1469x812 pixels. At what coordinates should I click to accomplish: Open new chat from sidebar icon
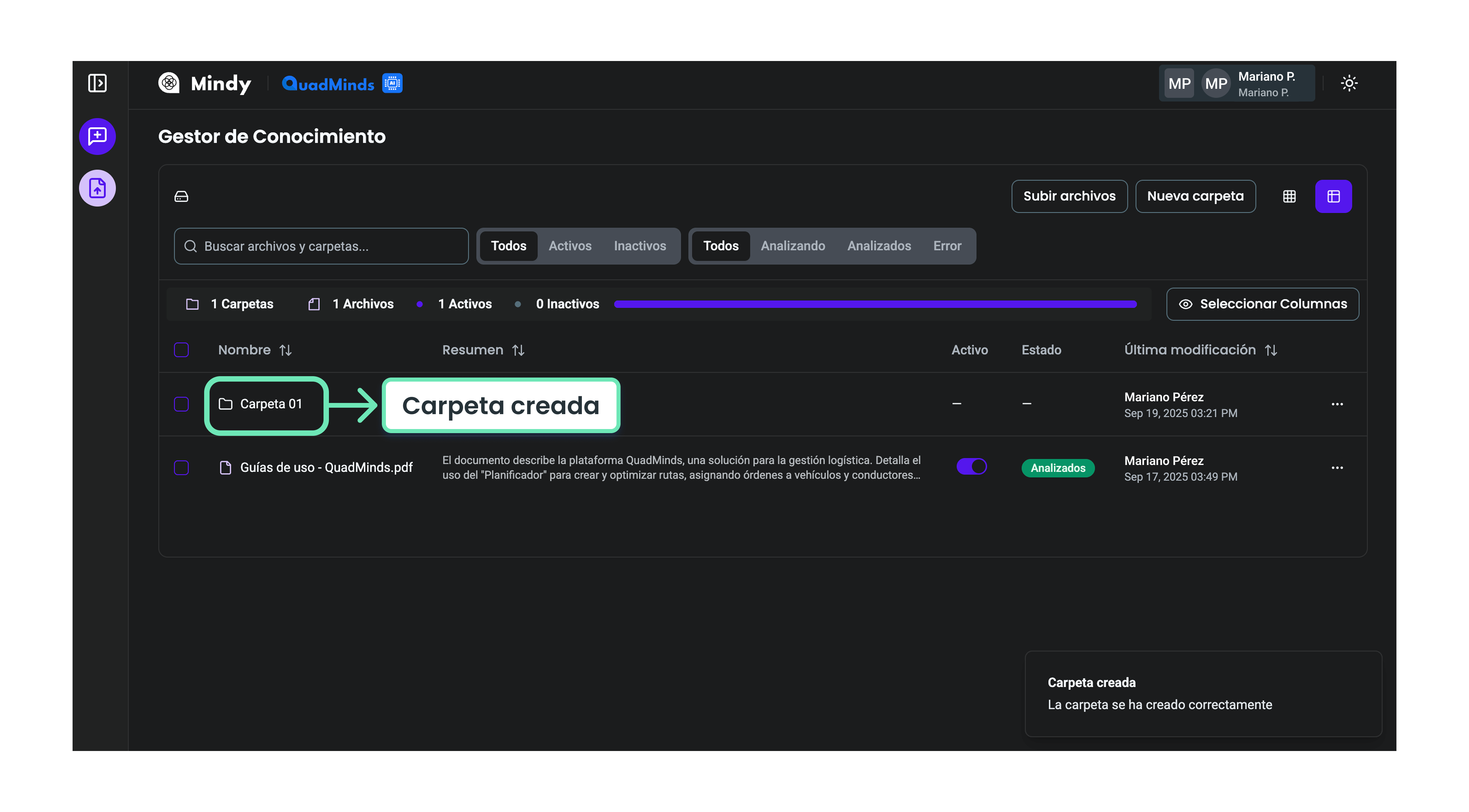[98, 136]
